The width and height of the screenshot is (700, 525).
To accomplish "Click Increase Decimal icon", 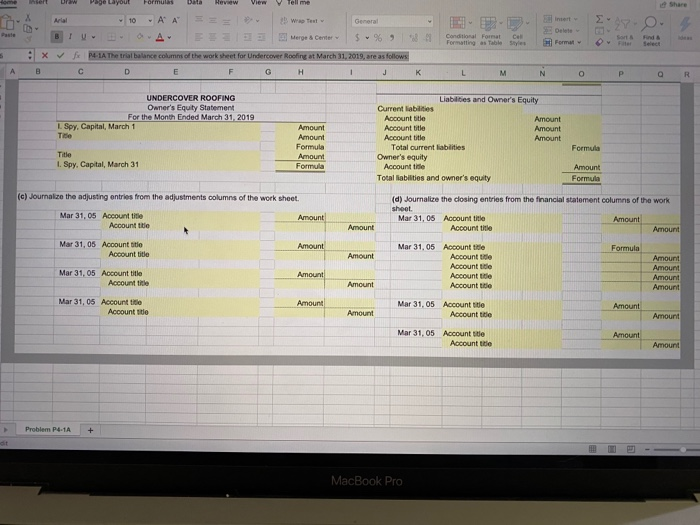I will pos(413,38).
